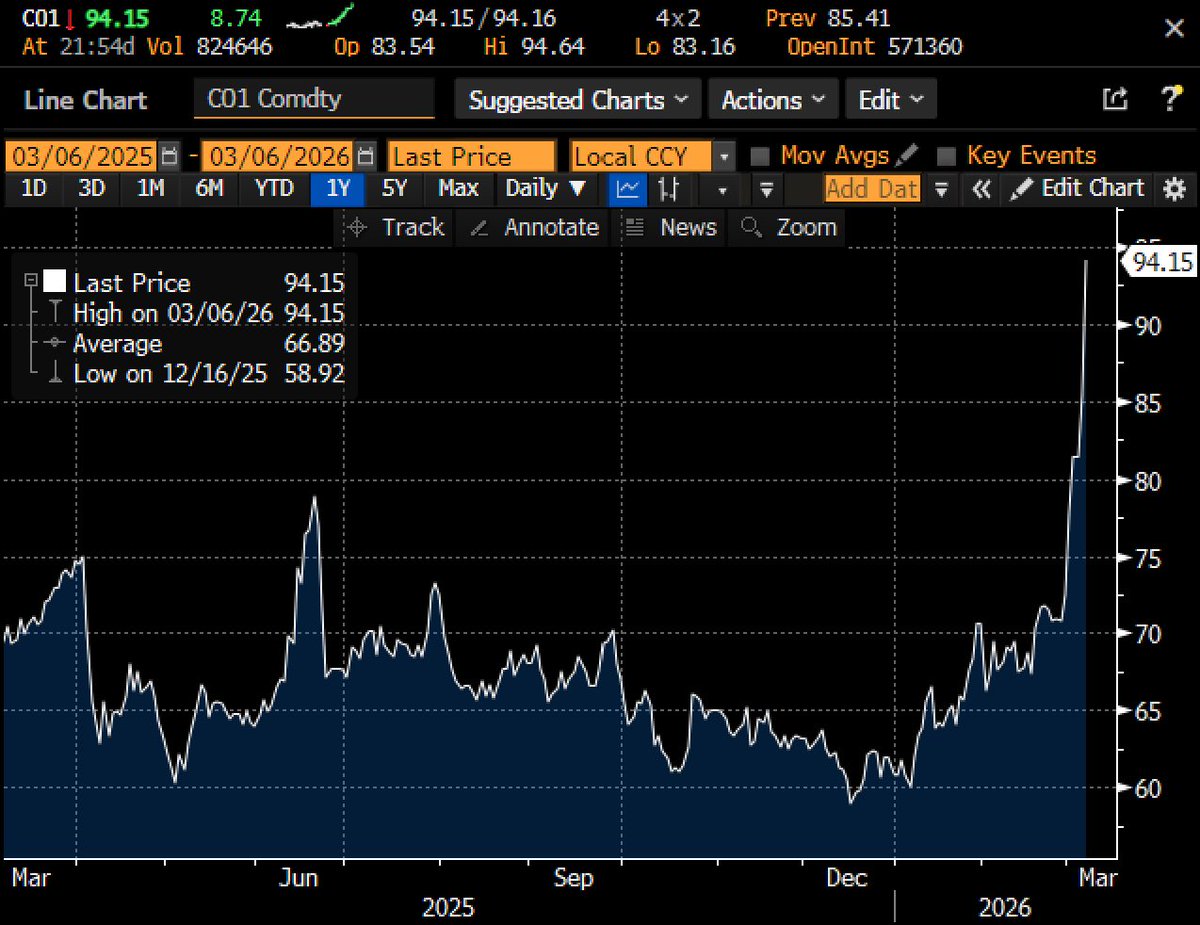The height and width of the screenshot is (925, 1200).
Task: Click the Last Price white color swatch
Action: pyautogui.click(x=56, y=282)
